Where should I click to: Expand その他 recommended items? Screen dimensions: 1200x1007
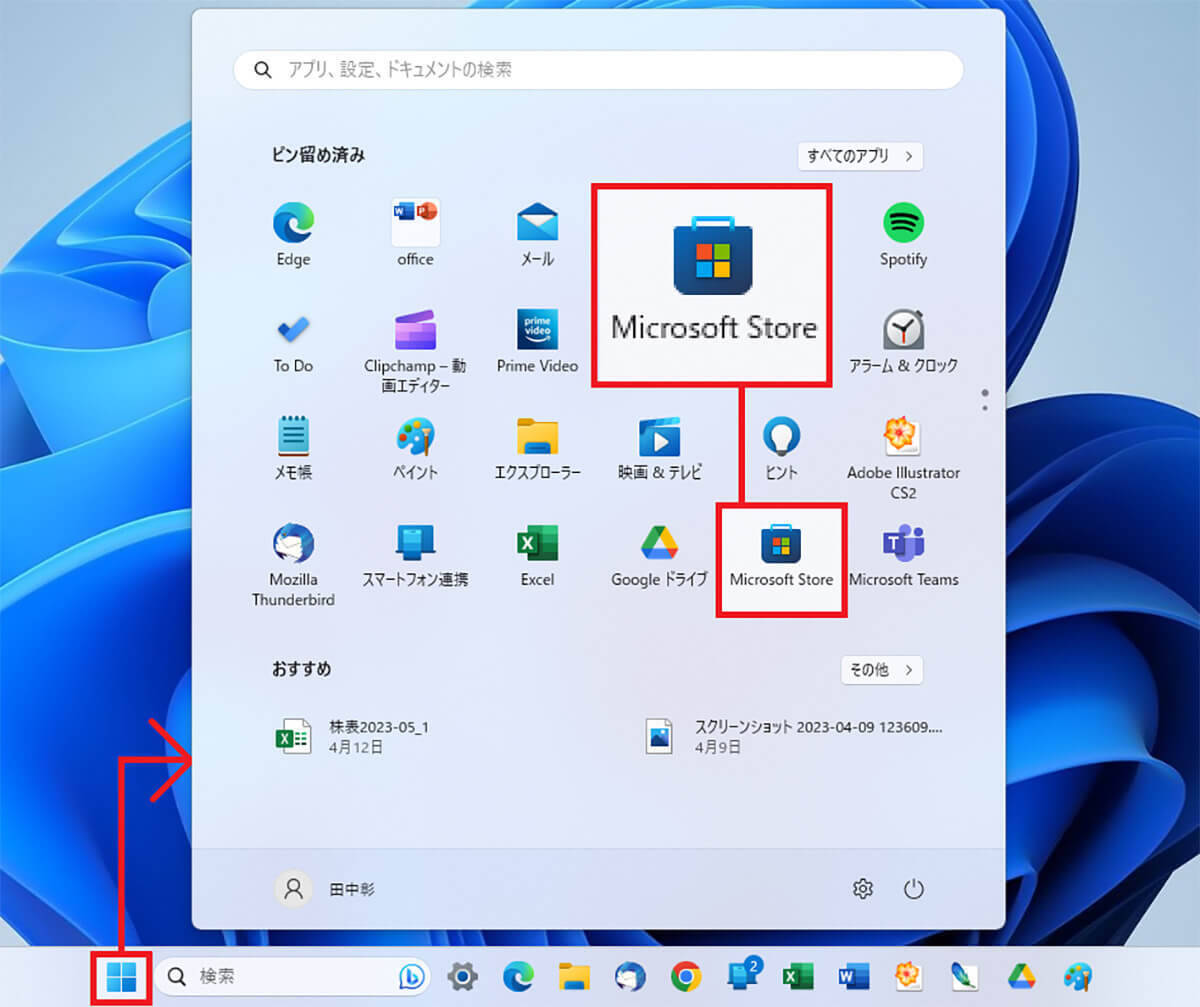point(881,670)
